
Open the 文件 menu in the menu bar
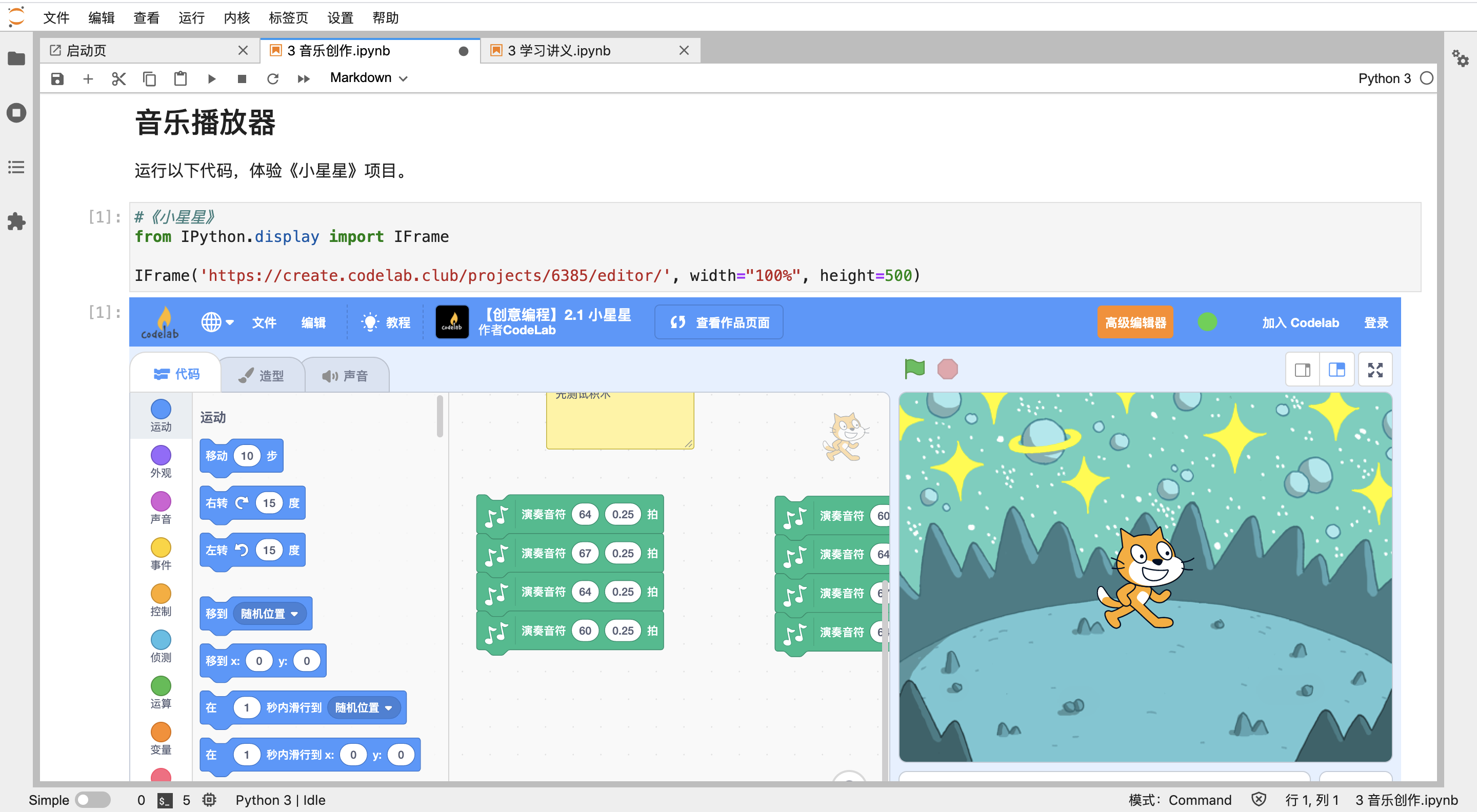pyautogui.click(x=56, y=18)
